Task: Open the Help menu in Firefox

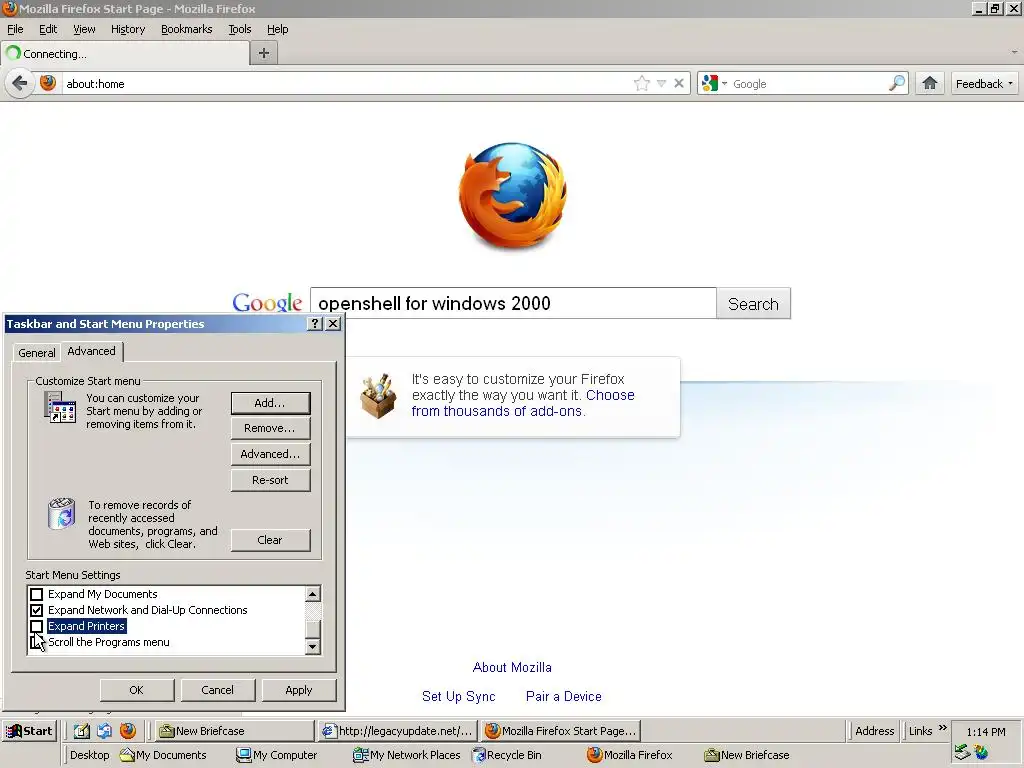Action: tap(278, 29)
